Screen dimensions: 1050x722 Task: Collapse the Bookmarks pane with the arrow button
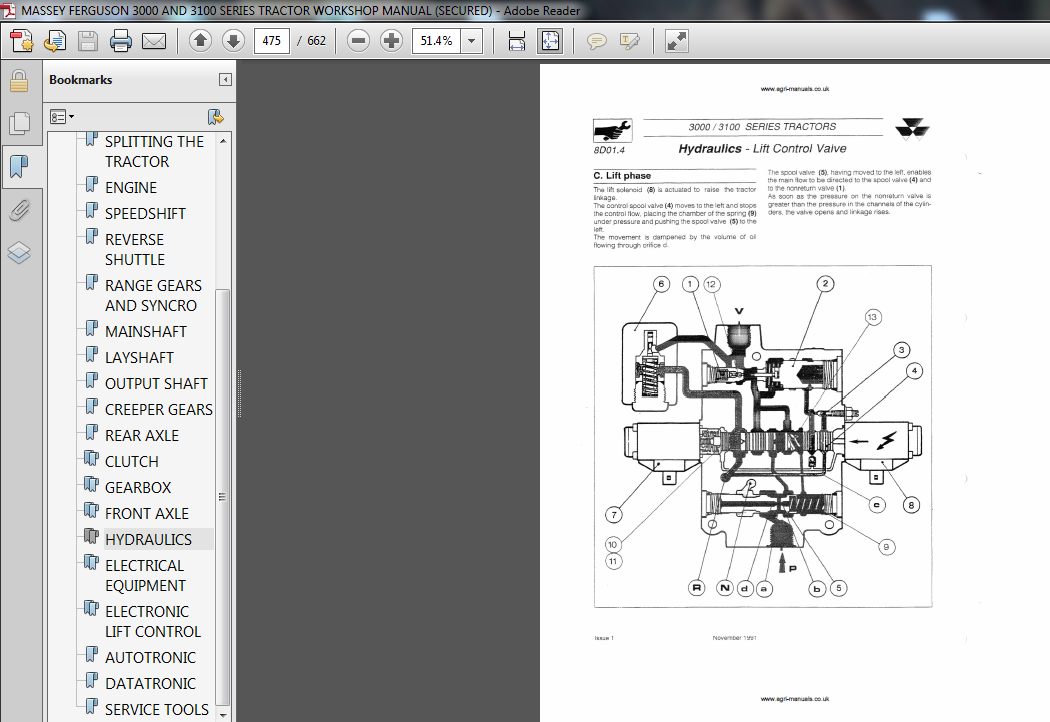click(226, 80)
